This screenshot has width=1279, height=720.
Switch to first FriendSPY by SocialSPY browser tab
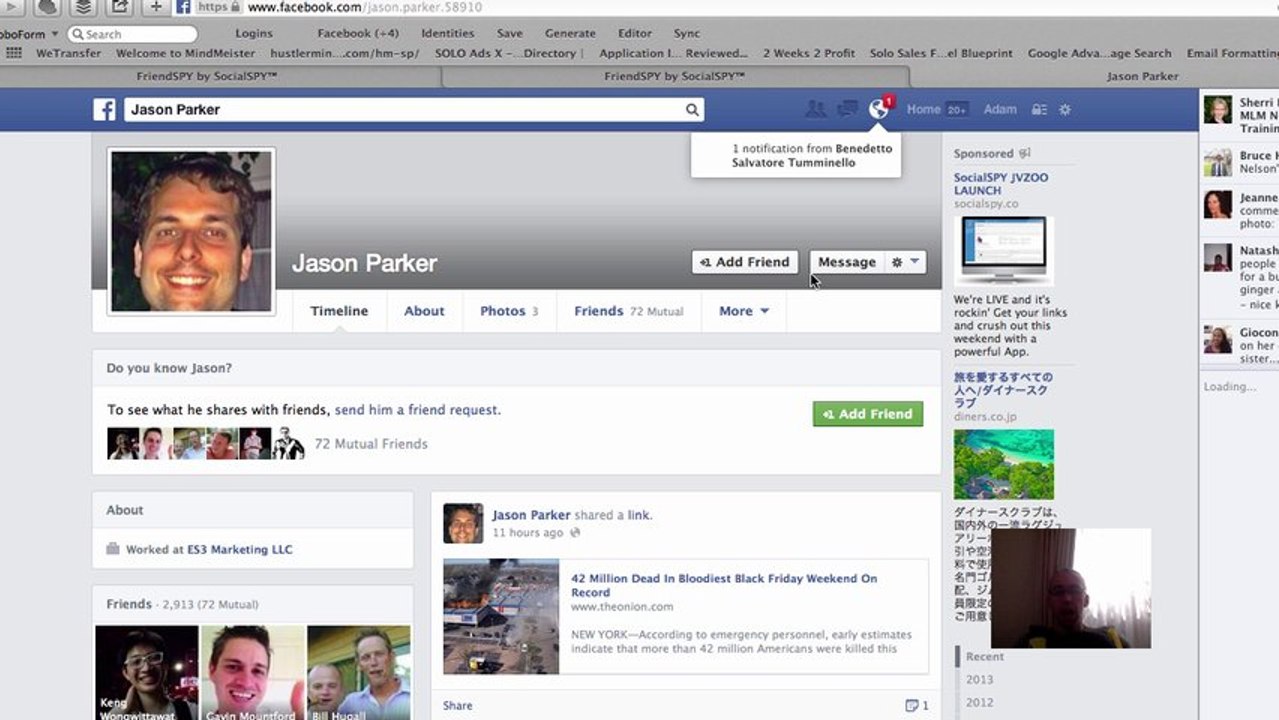(207, 76)
